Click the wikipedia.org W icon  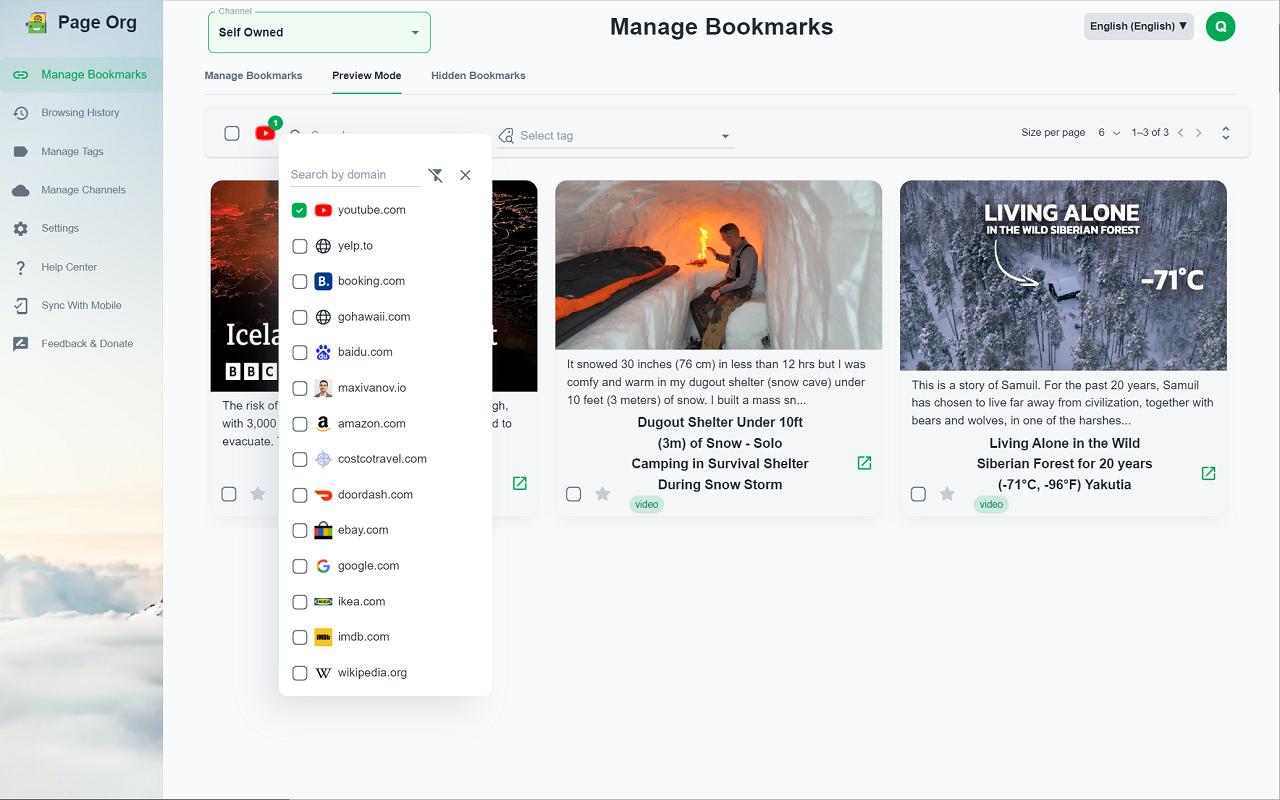tap(323, 673)
